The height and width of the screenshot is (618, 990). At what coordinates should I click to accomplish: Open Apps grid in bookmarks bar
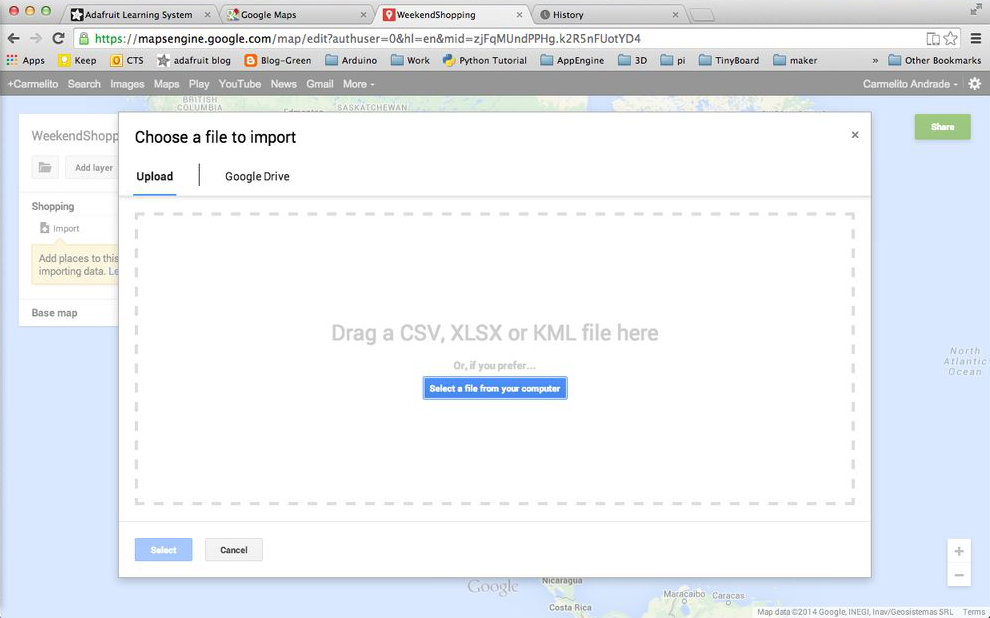[26, 61]
